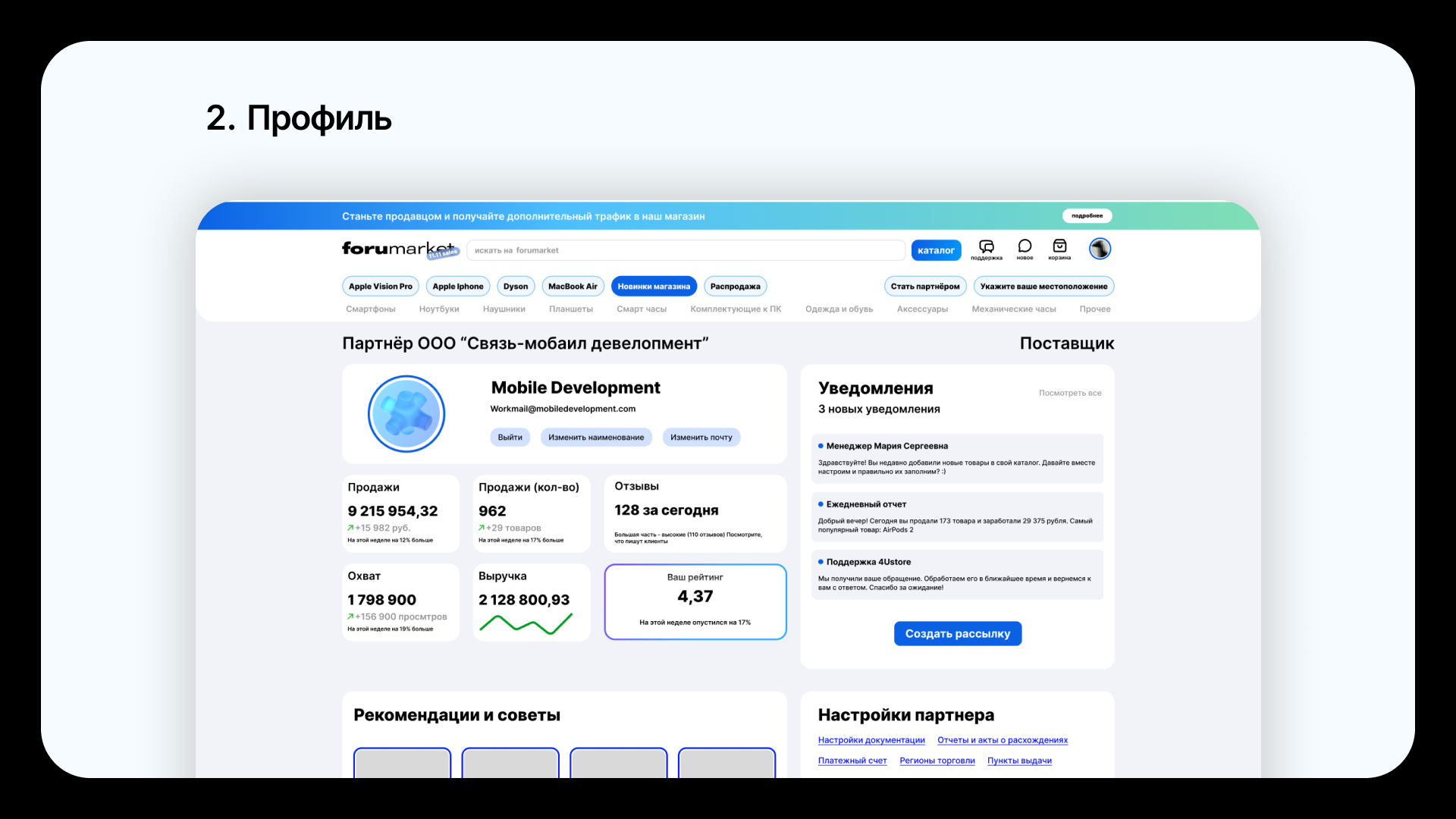The image size is (1456, 819).
Task: Open the shopping cart icon
Action: [x=1059, y=246]
